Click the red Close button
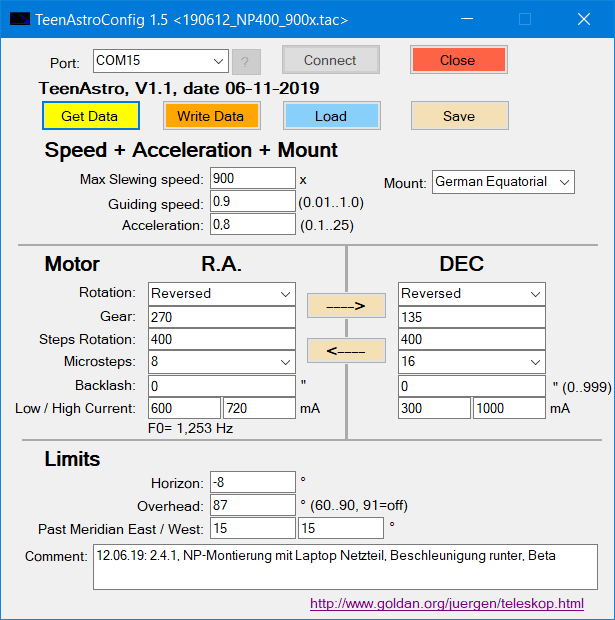The image size is (615, 620). click(458, 60)
